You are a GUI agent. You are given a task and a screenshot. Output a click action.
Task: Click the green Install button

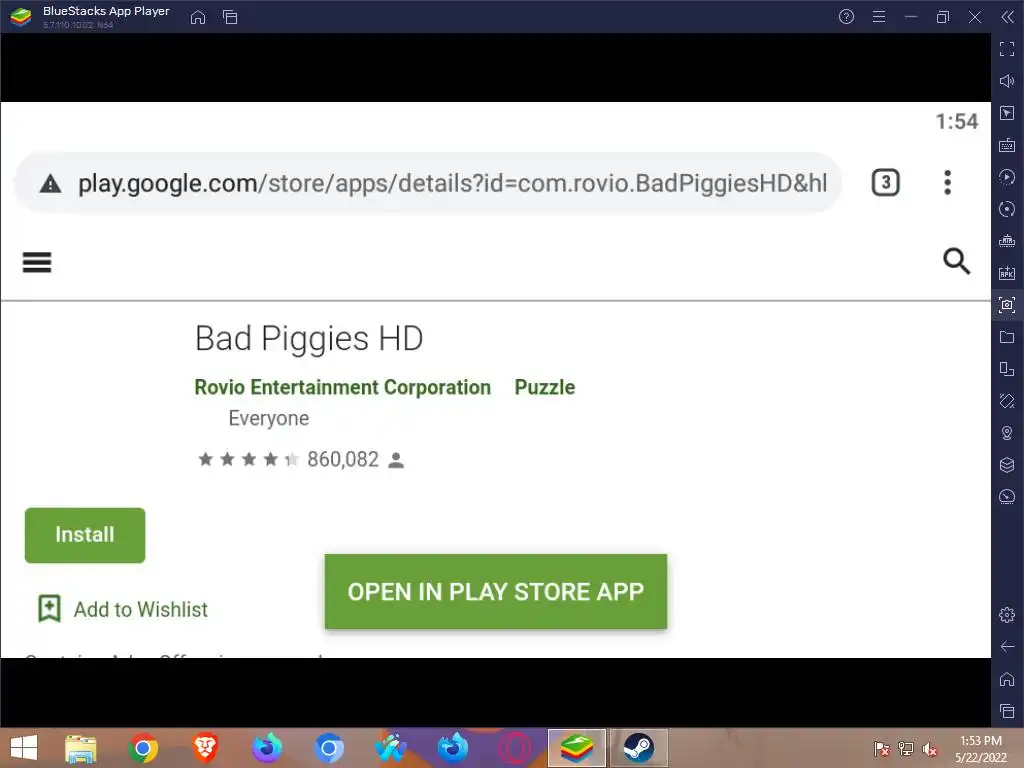[85, 535]
